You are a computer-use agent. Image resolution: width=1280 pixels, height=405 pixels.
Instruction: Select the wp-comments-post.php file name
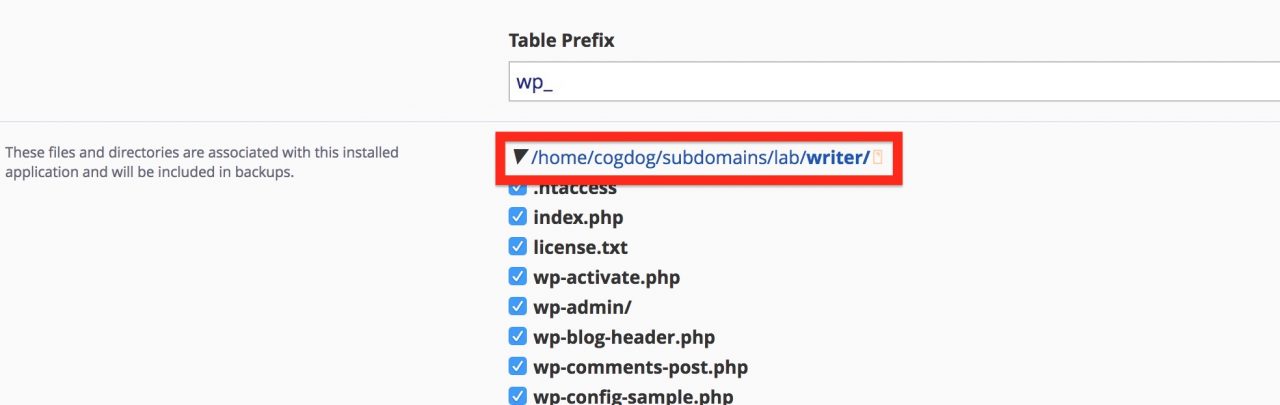640,368
